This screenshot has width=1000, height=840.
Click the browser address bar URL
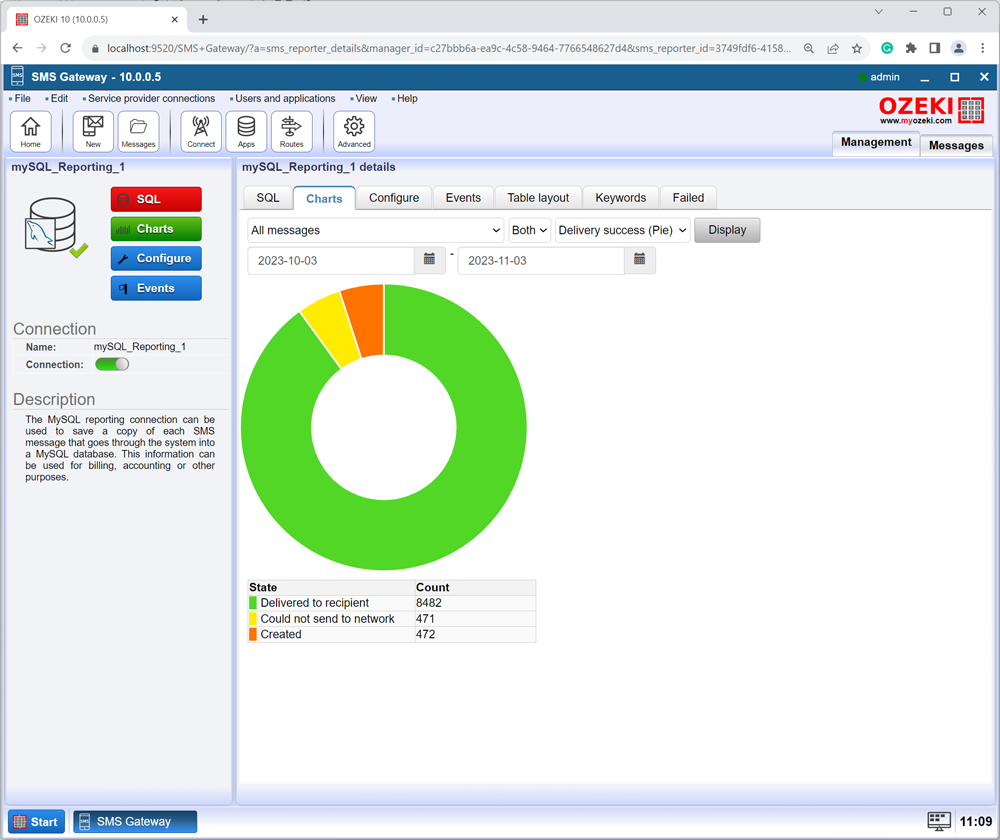tap(448, 48)
